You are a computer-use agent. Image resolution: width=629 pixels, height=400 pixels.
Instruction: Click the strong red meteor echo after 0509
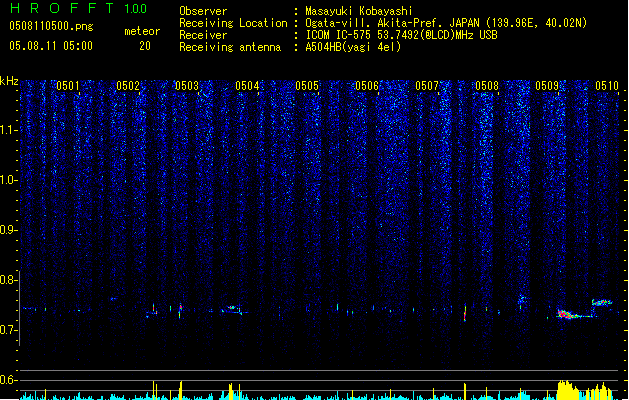pyautogui.click(x=566, y=315)
